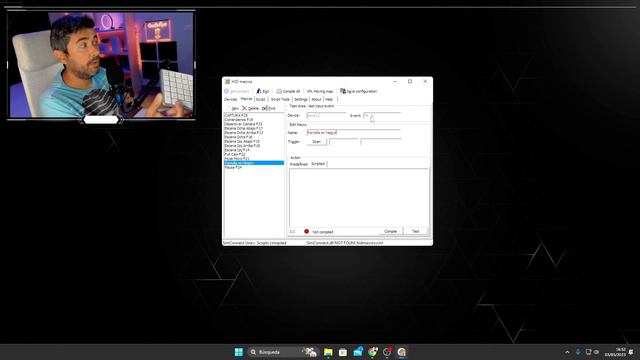Click the red Not compiled status indicator
This screenshot has width=640, height=360.
tap(307, 231)
